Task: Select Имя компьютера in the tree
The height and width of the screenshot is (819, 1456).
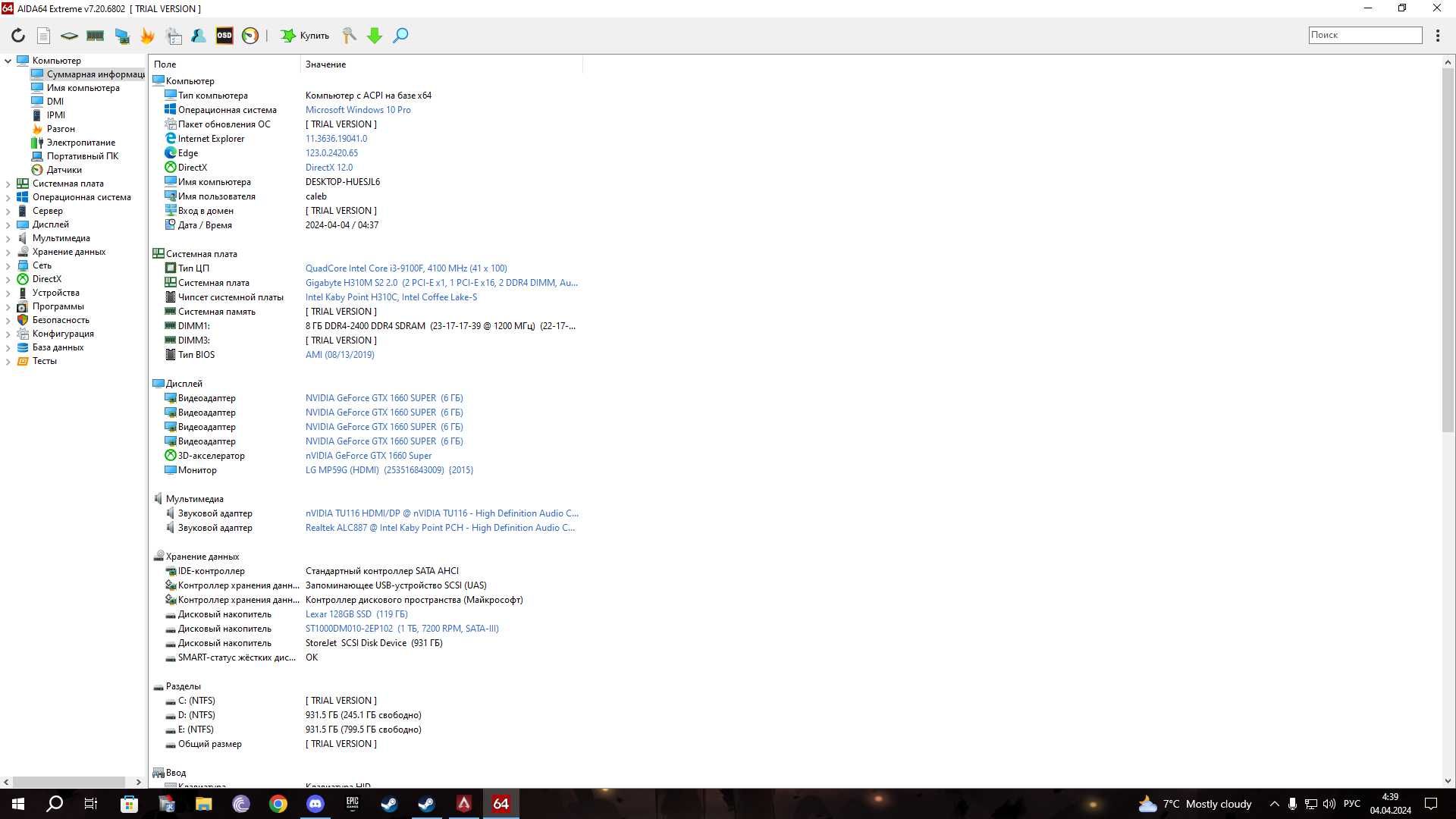Action: 76,88
